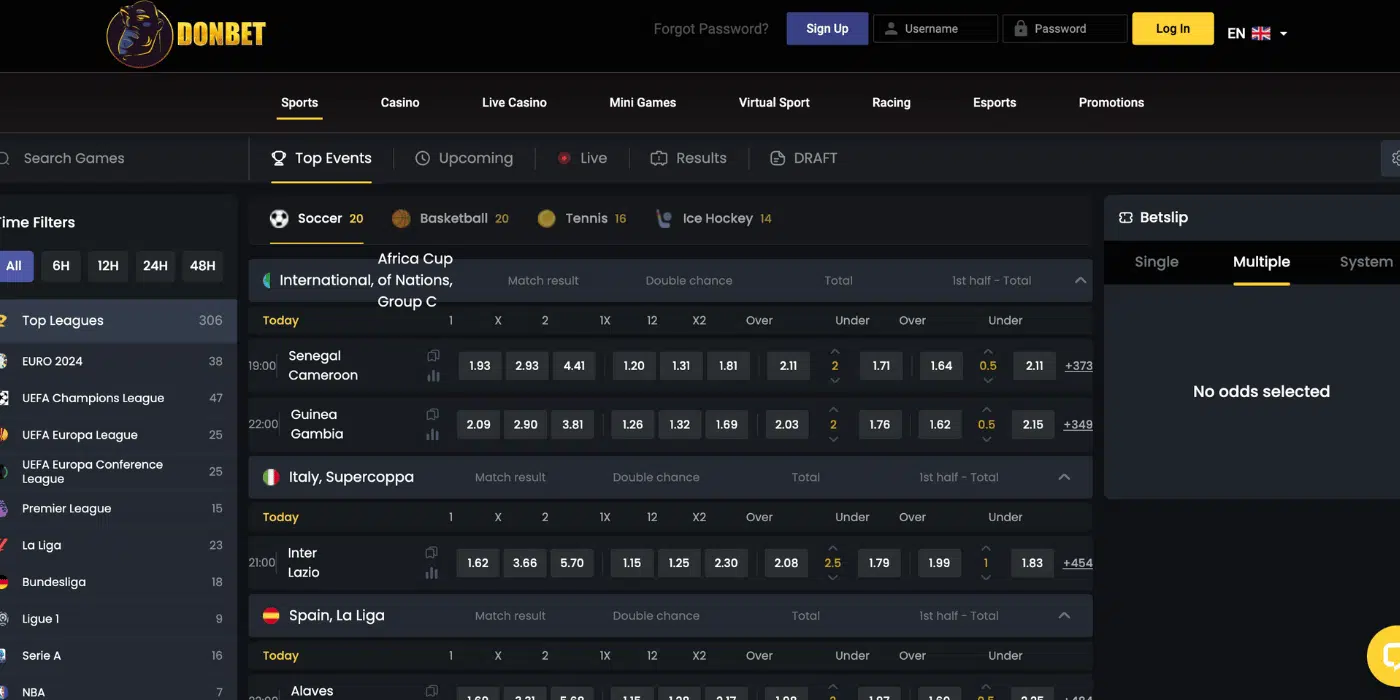Click the Spain flag icon for La Liga
The image size is (1400, 700).
(271, 615)
